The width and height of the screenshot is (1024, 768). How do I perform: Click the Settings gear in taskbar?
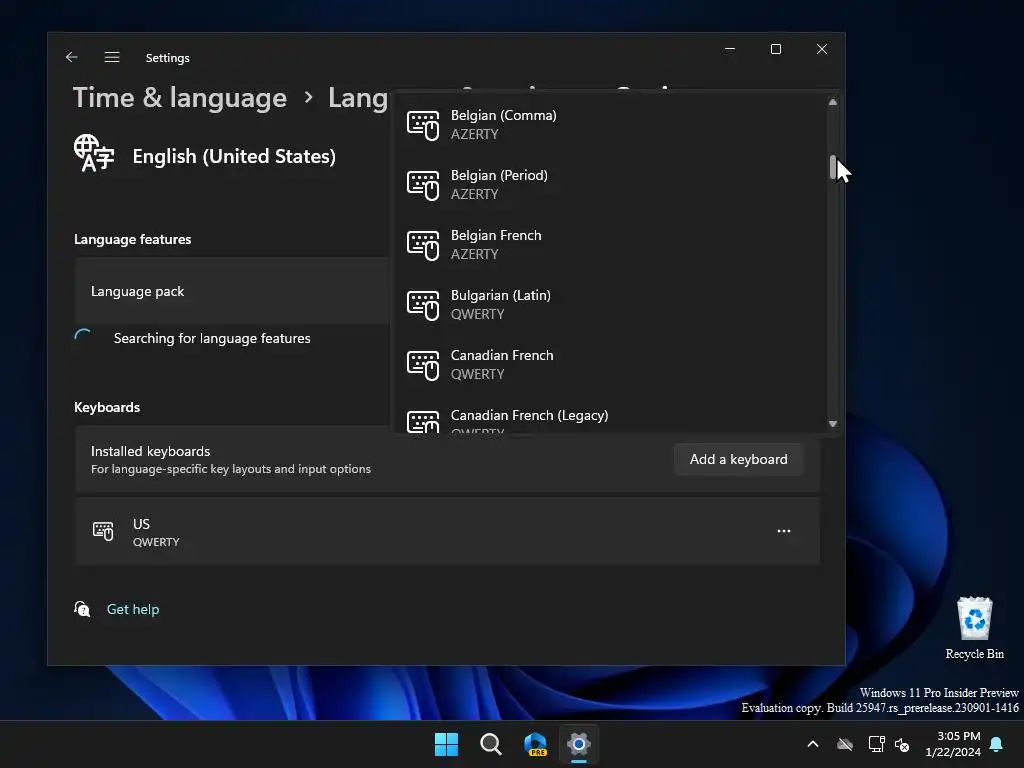click(x=579, y=744)
